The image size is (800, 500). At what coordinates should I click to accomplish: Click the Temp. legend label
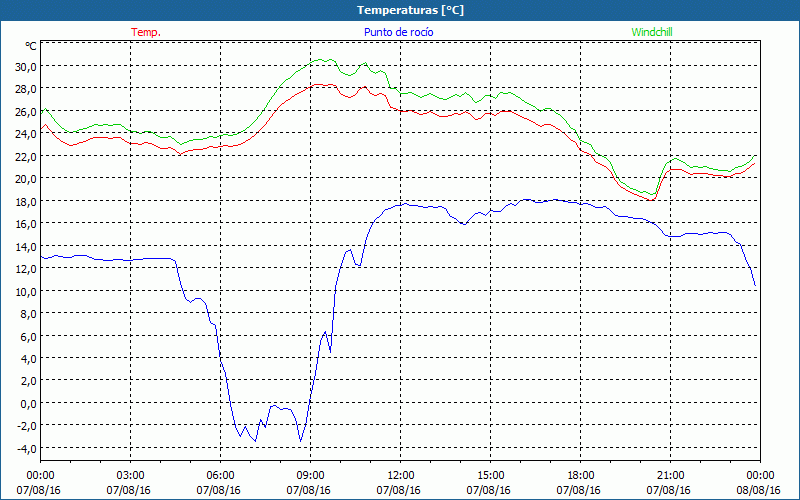tap(146, 32)
